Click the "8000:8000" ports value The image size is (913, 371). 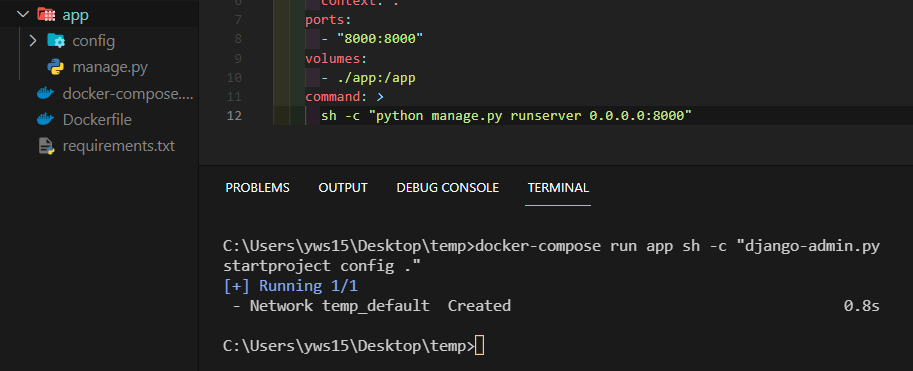point(380,38)
